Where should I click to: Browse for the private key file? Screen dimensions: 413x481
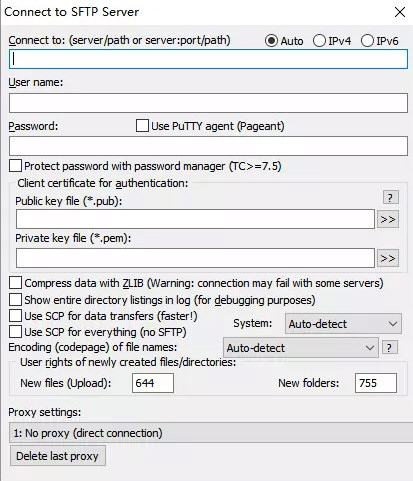pos(388,258)
